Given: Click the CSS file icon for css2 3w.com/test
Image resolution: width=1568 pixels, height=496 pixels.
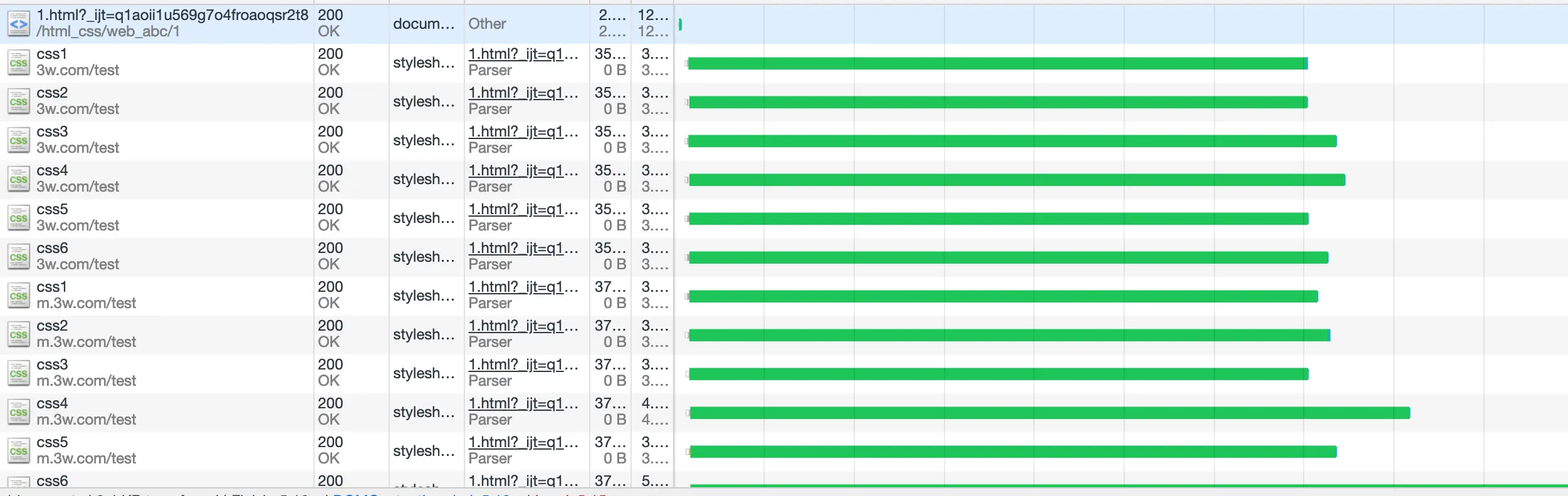Looking at the screenshot, I should 18,101.
